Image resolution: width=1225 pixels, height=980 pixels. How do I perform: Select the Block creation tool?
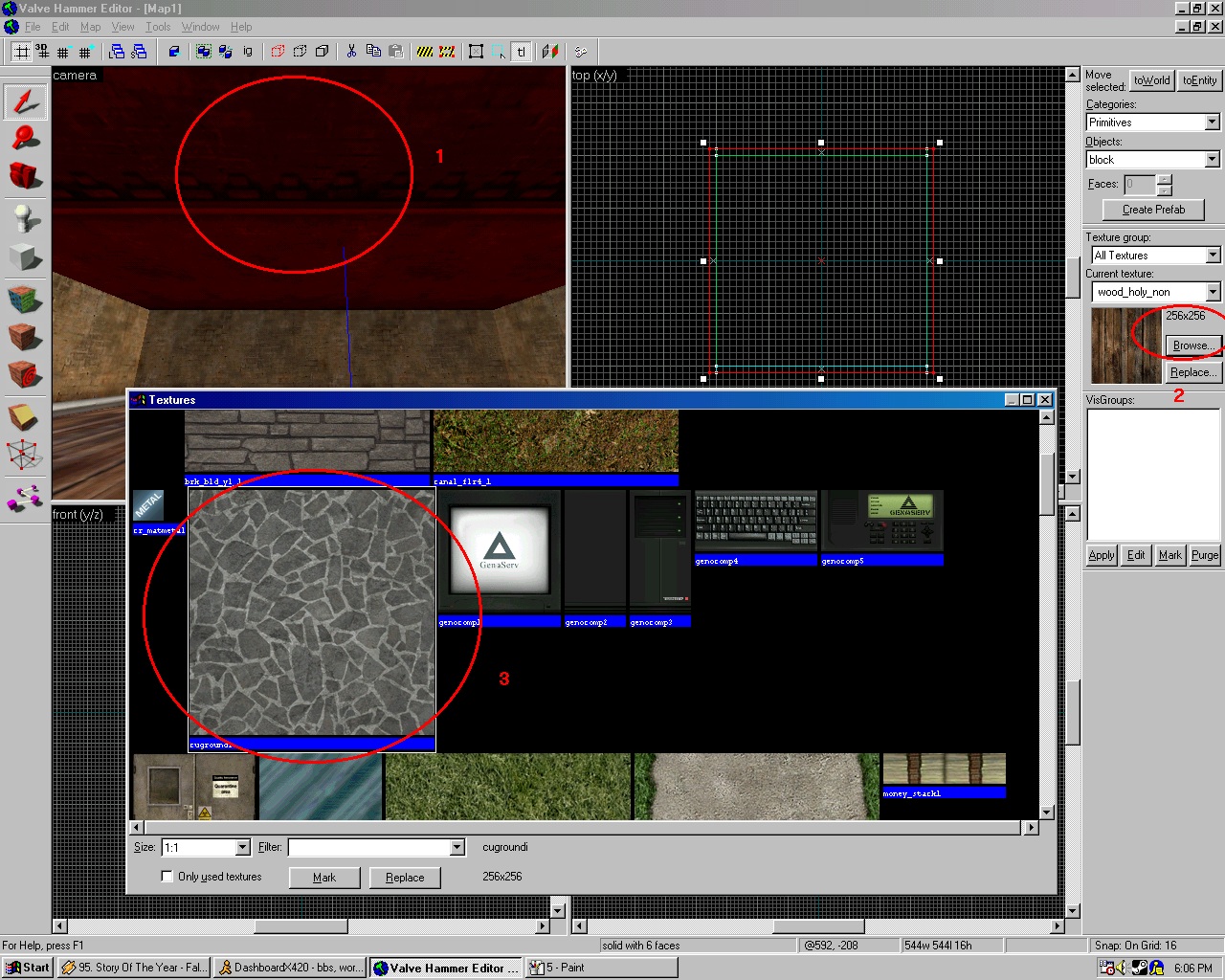25,256
